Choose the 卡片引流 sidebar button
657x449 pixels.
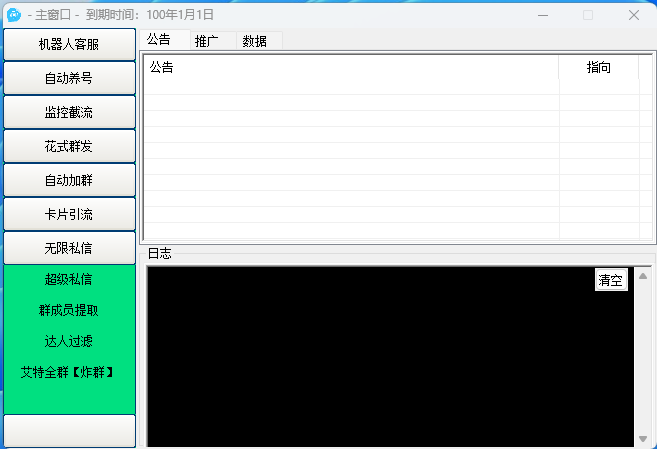[69, 214]
